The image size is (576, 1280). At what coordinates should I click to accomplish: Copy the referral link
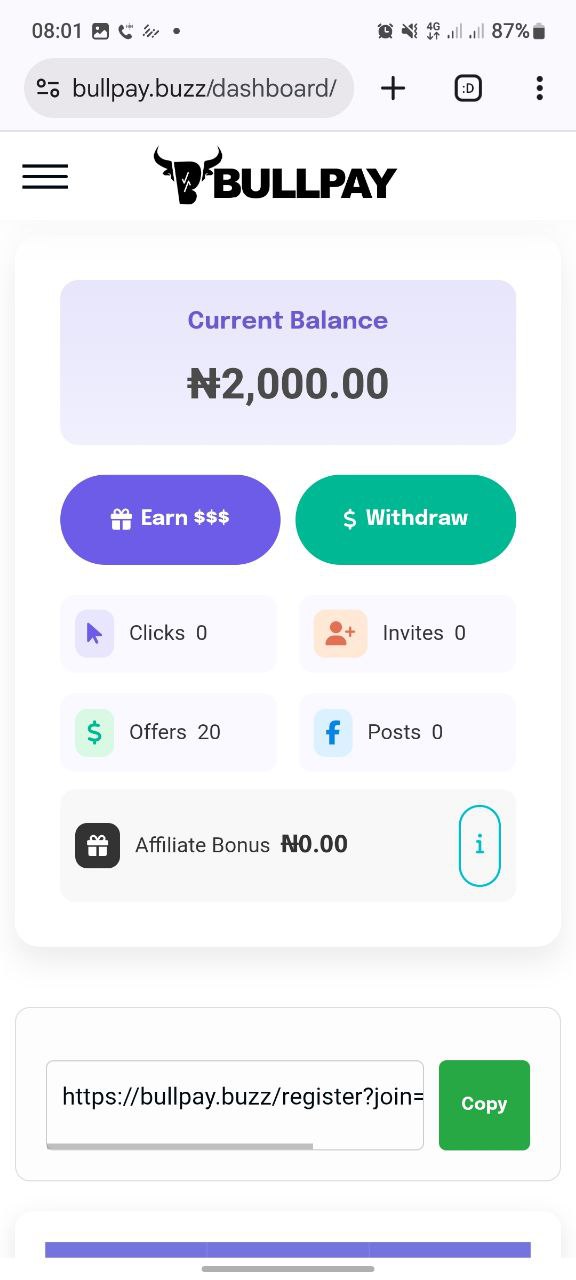pos(484,1104)
